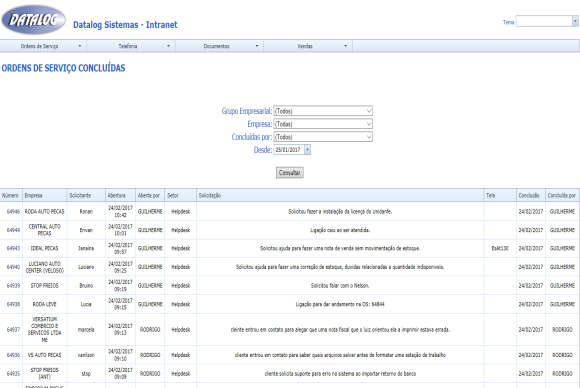The width and height of the screenshot is (580, 388).
Task: Select order number 64944
Action: pos(13,230)
